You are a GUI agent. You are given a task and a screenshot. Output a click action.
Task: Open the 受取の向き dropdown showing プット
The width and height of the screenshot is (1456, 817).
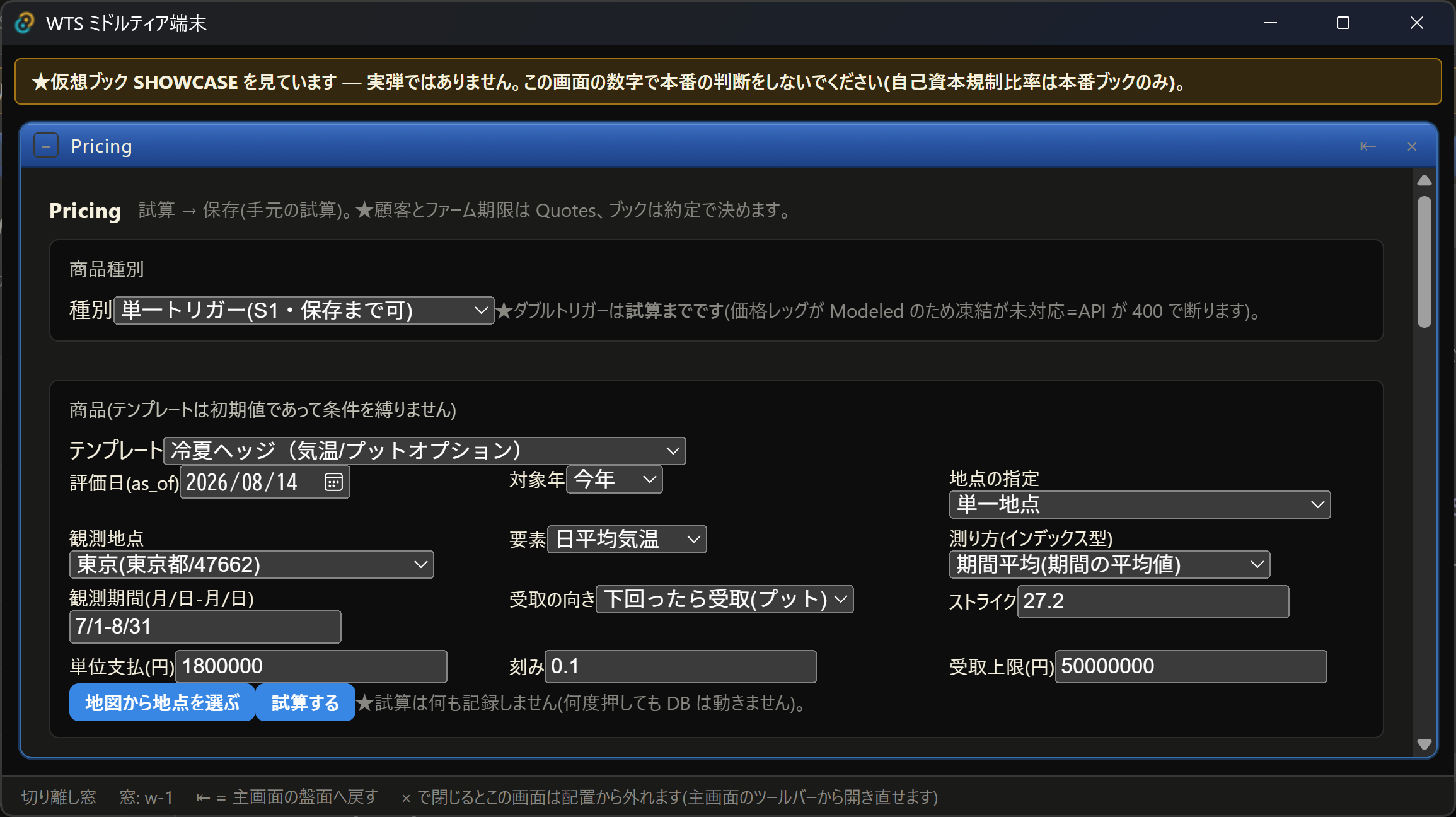725,599
